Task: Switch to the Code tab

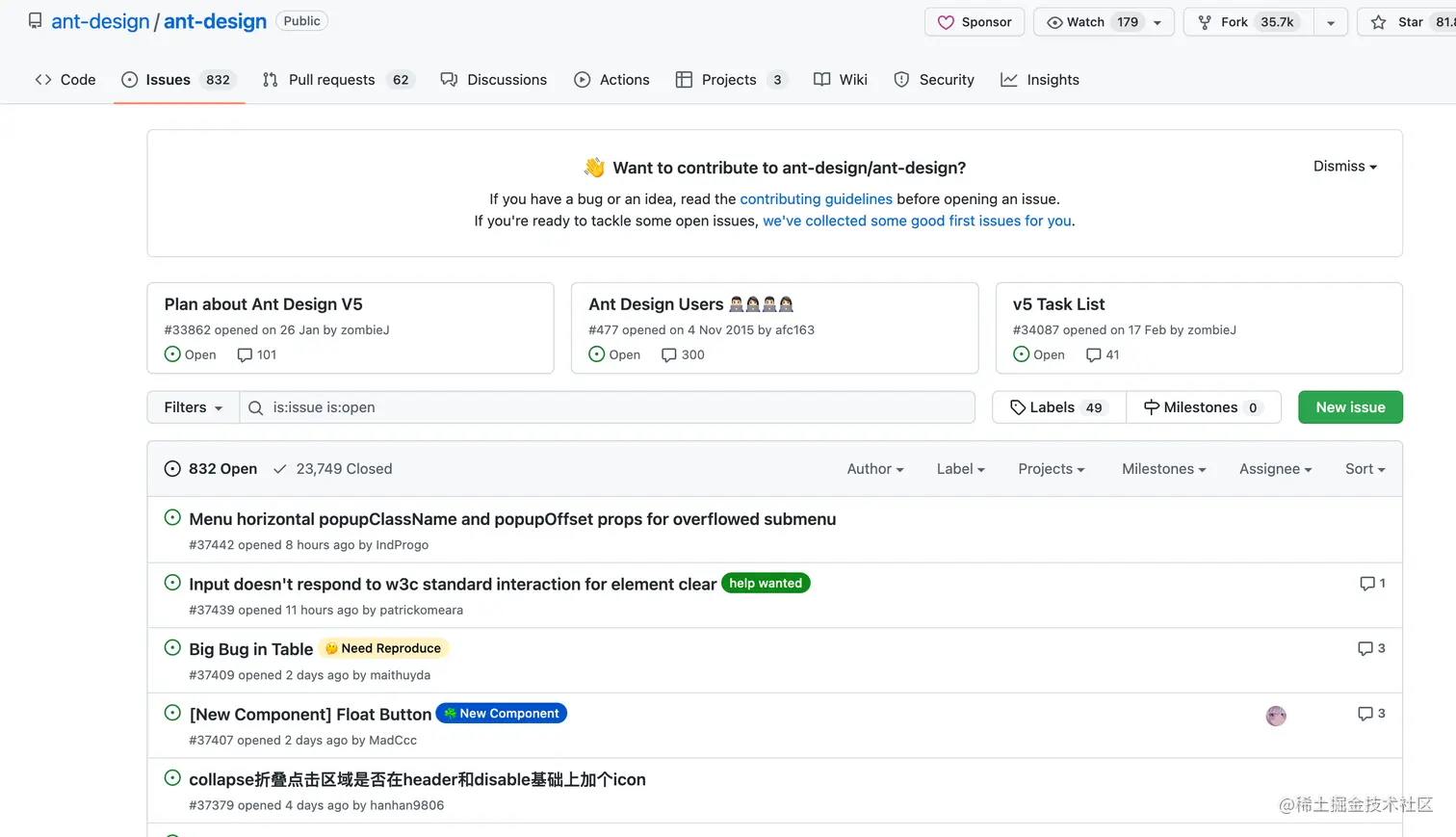Action: click(65, 80)
